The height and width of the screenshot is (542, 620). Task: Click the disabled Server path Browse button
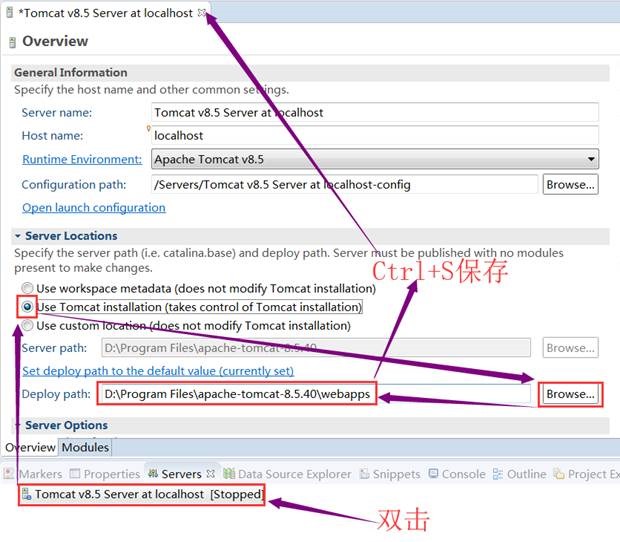pos(570,348)
